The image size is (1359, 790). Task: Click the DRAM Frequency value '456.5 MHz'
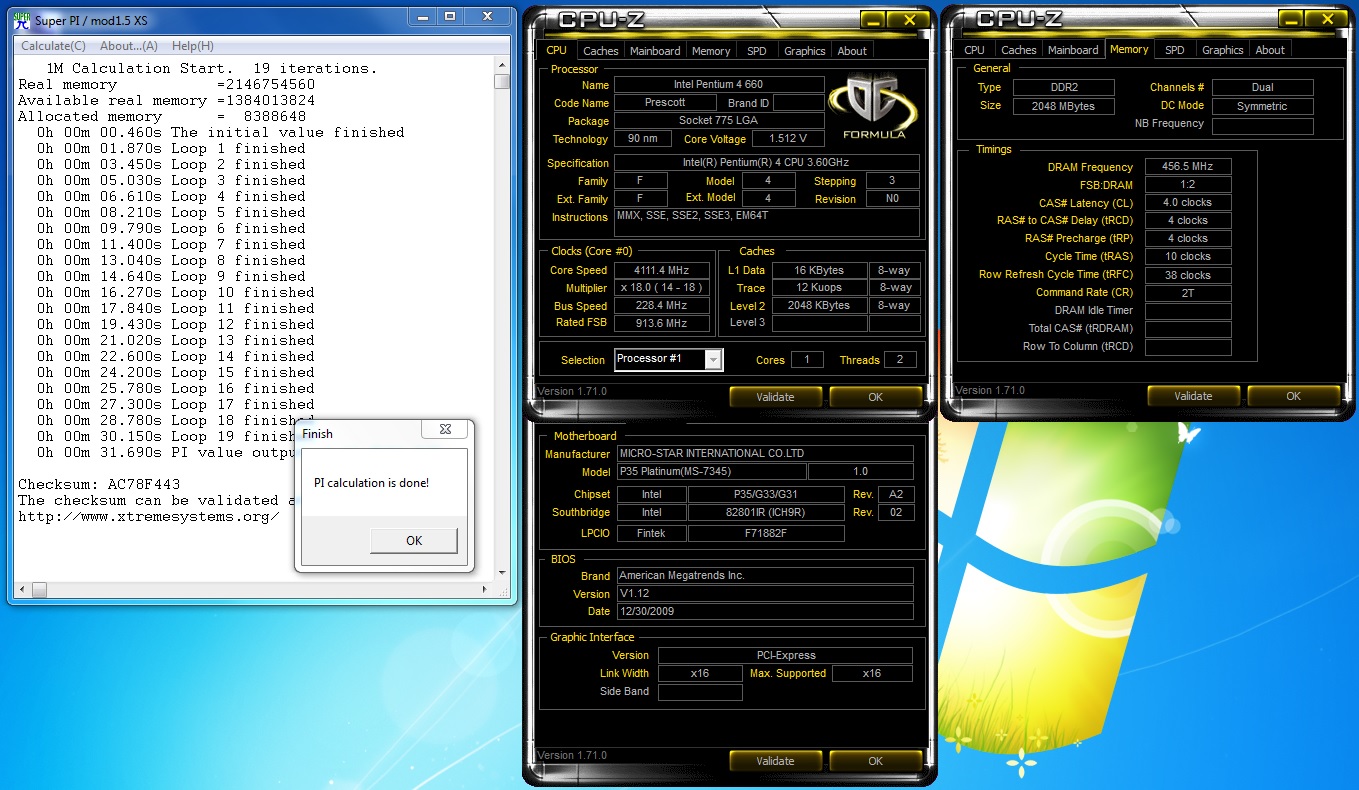coord(1188,167)
